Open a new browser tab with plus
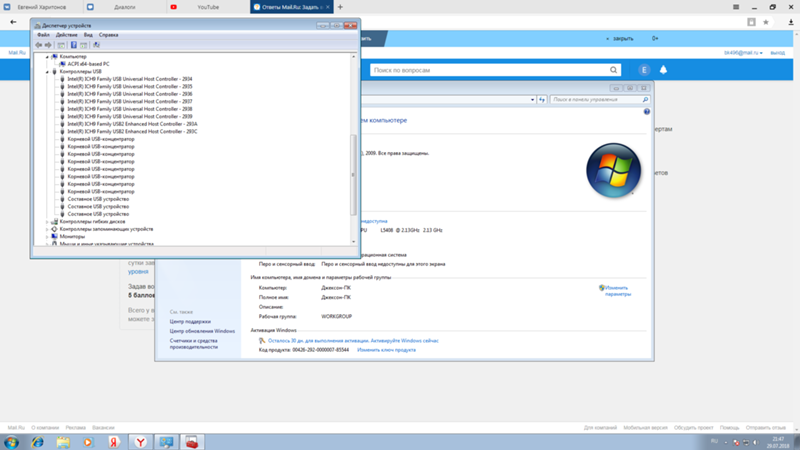 [x=340, y=7]
